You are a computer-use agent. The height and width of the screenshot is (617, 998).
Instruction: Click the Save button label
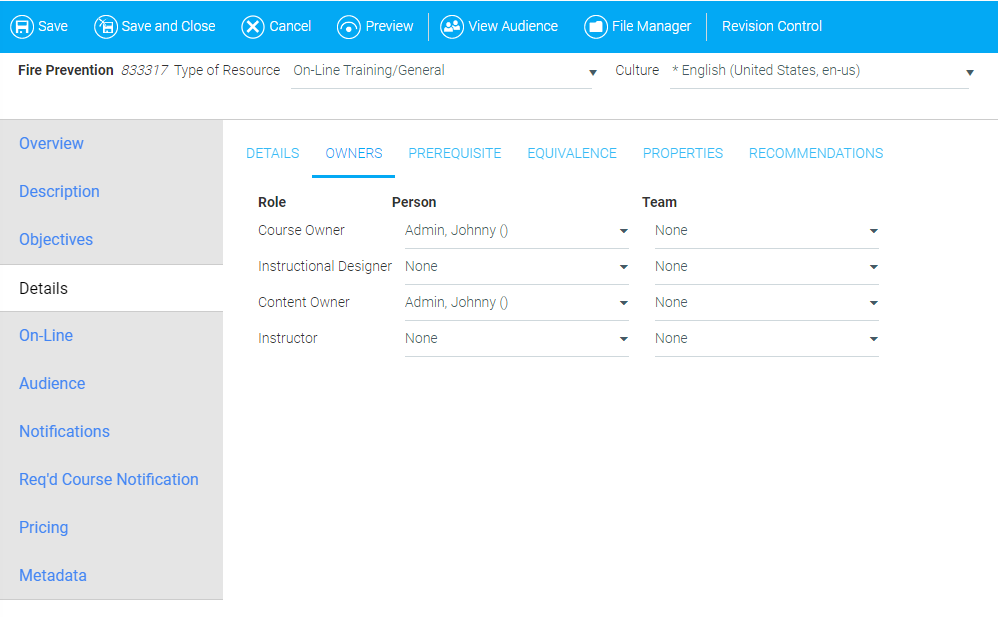[53, 26]
